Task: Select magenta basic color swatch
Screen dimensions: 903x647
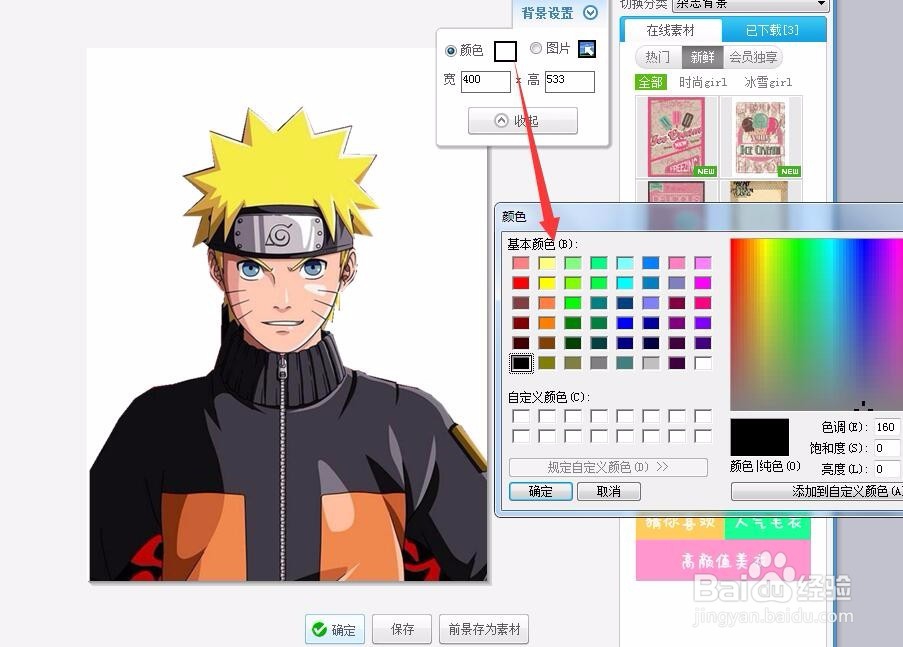Action: [x=703, y=283]
